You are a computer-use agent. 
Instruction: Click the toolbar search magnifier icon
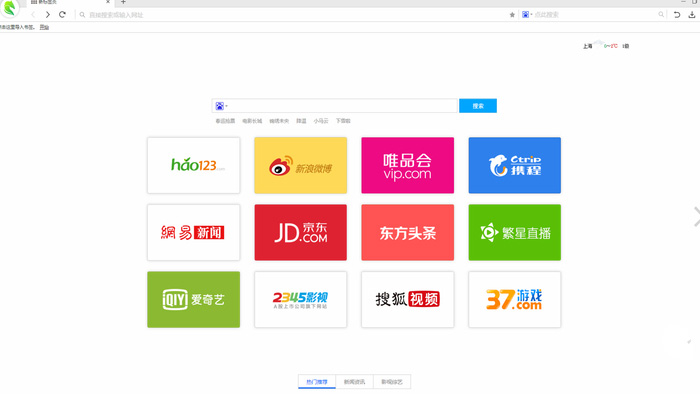point(661,15)
